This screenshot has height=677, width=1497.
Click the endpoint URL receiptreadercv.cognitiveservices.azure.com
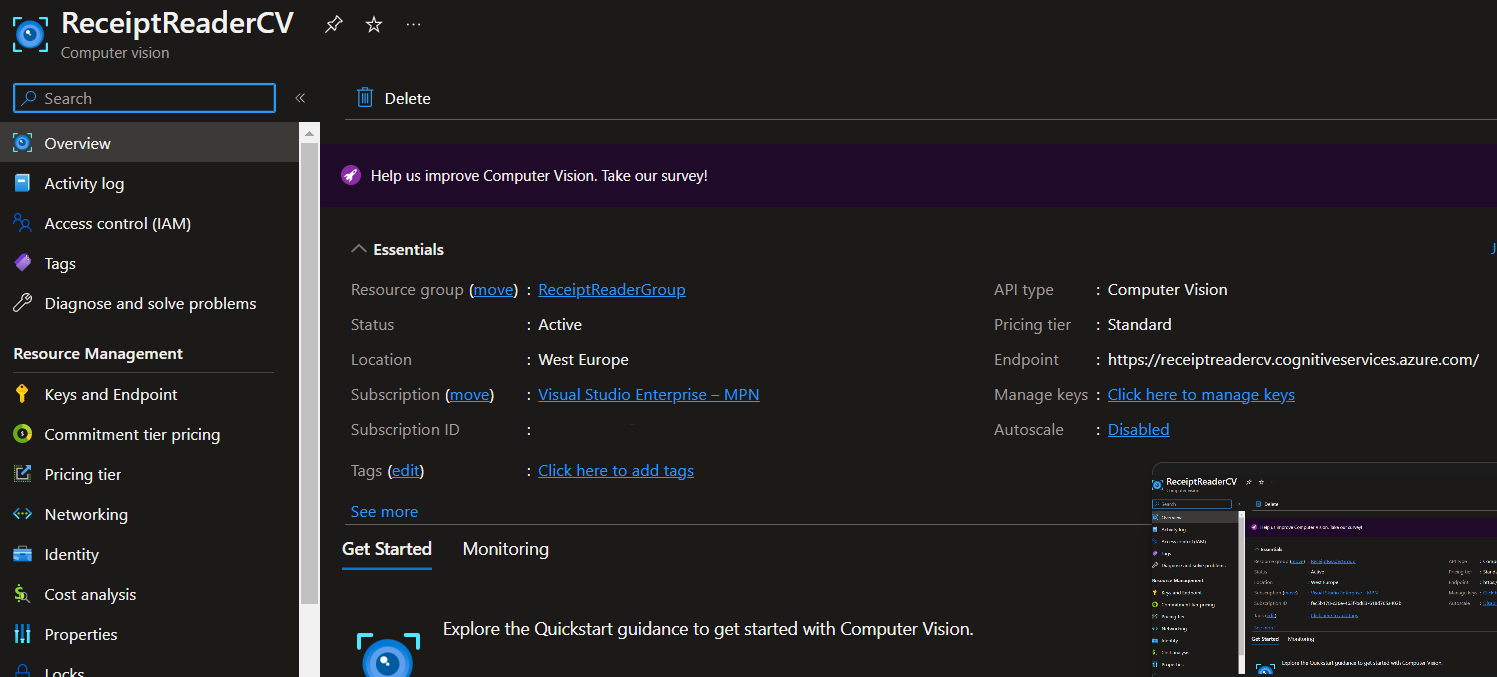[x=1293, y=360]
